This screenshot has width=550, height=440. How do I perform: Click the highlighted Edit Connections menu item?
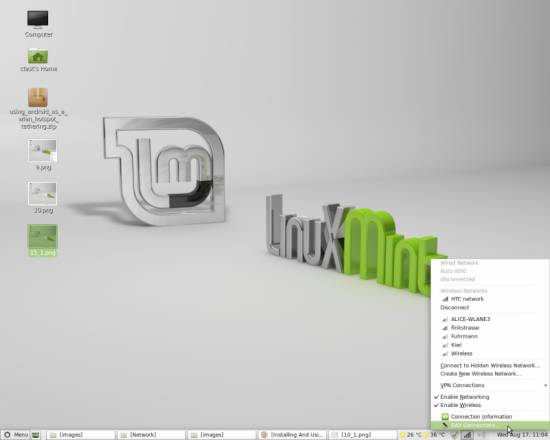(489, 425)
